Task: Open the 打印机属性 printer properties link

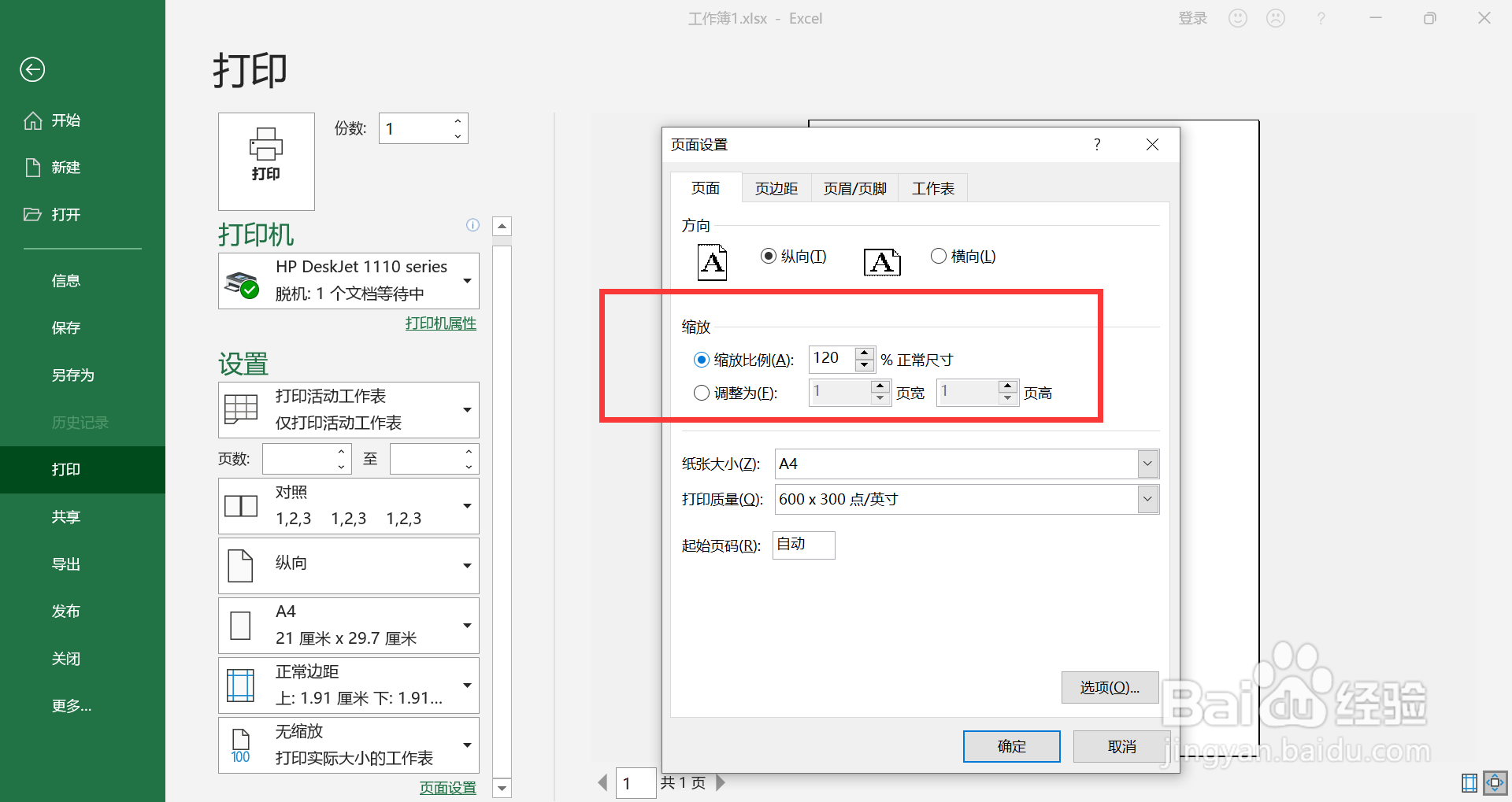Action: pos(440,323)
